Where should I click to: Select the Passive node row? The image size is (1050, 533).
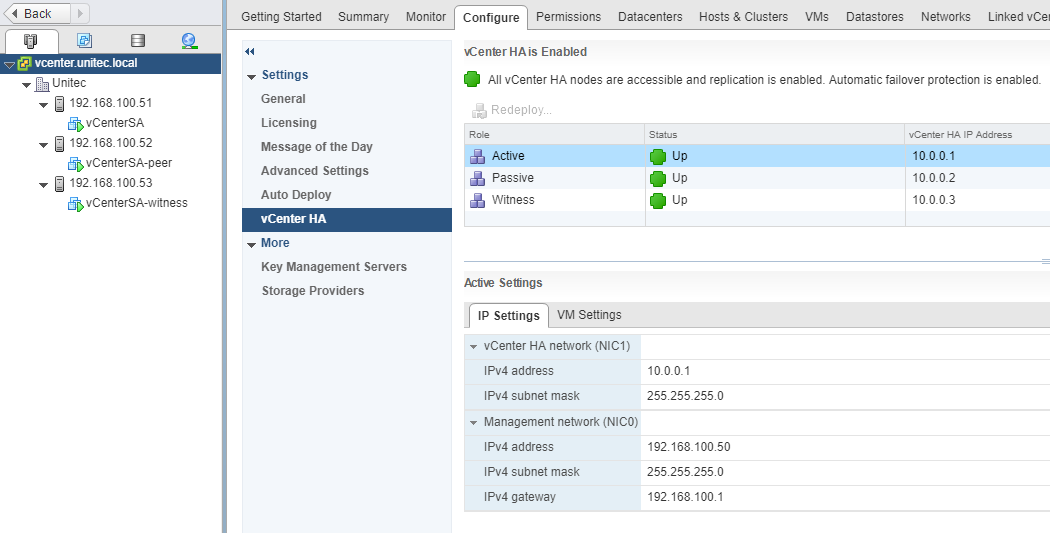pos(757,178)
